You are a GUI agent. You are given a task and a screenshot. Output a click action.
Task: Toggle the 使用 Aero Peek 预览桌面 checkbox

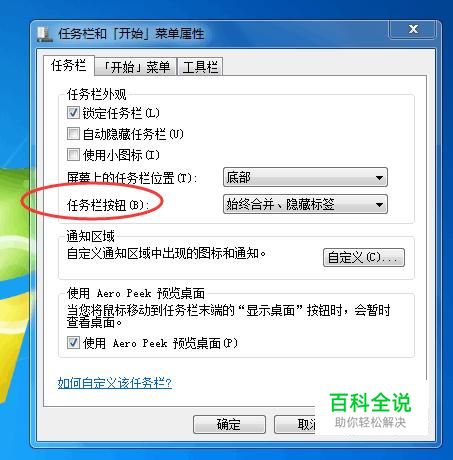tap(73, 343)
